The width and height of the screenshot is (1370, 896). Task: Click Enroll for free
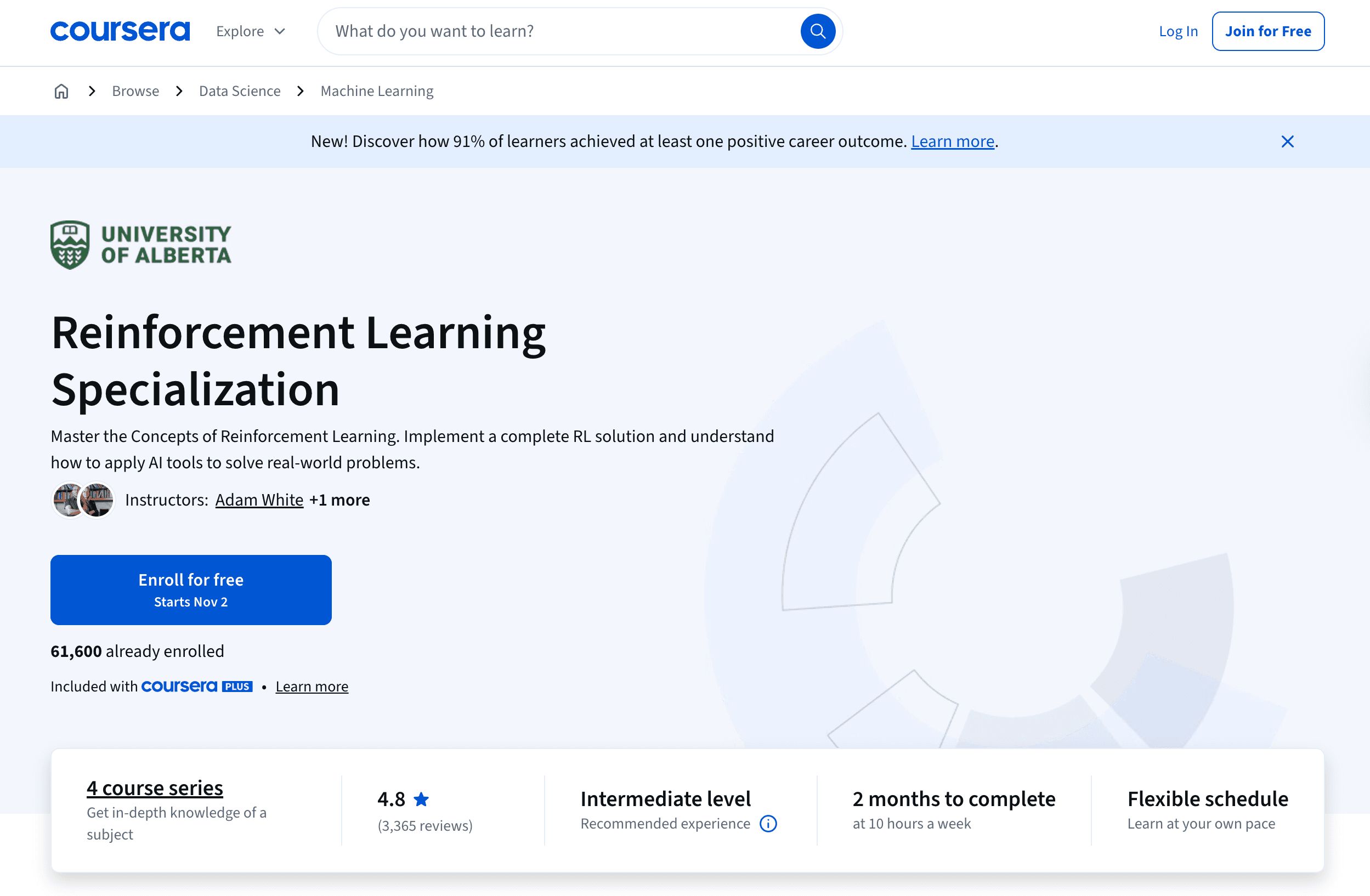(190, 589)
